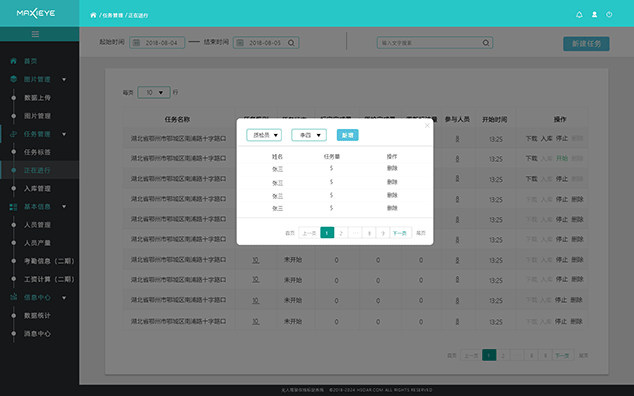Click the search icon in the text search box
This screenshot has width=634, height=396.
(486, 42)
